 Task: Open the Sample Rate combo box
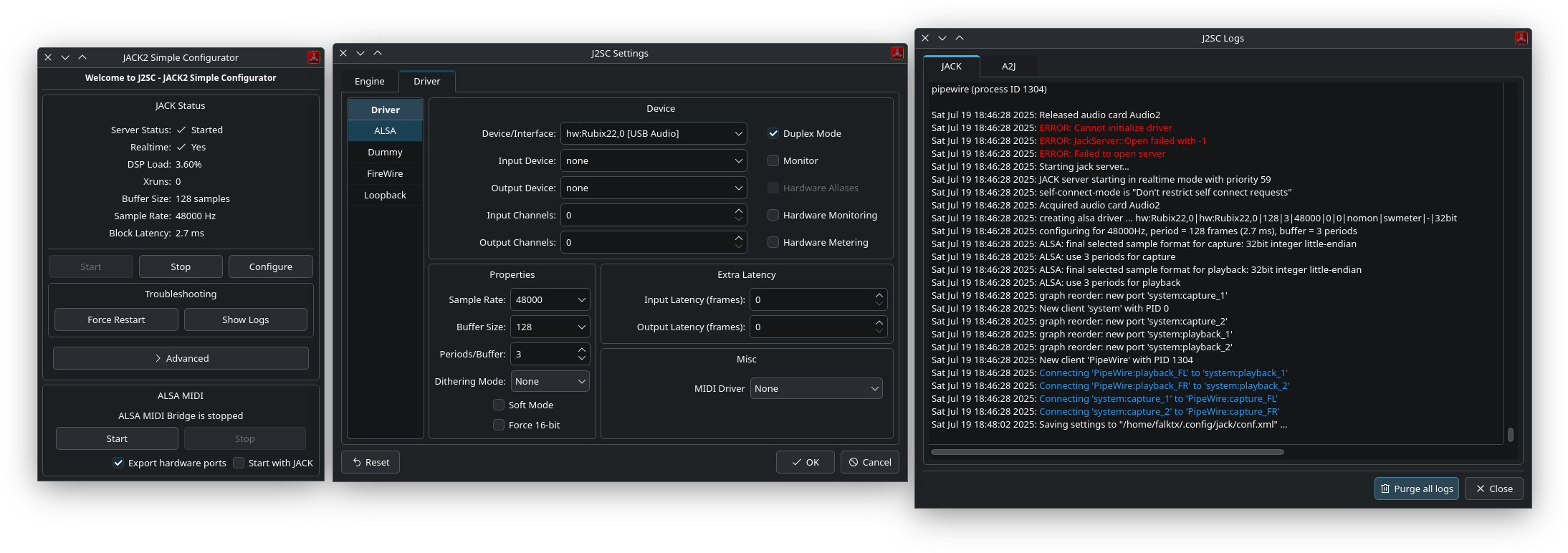coord(550,299)
